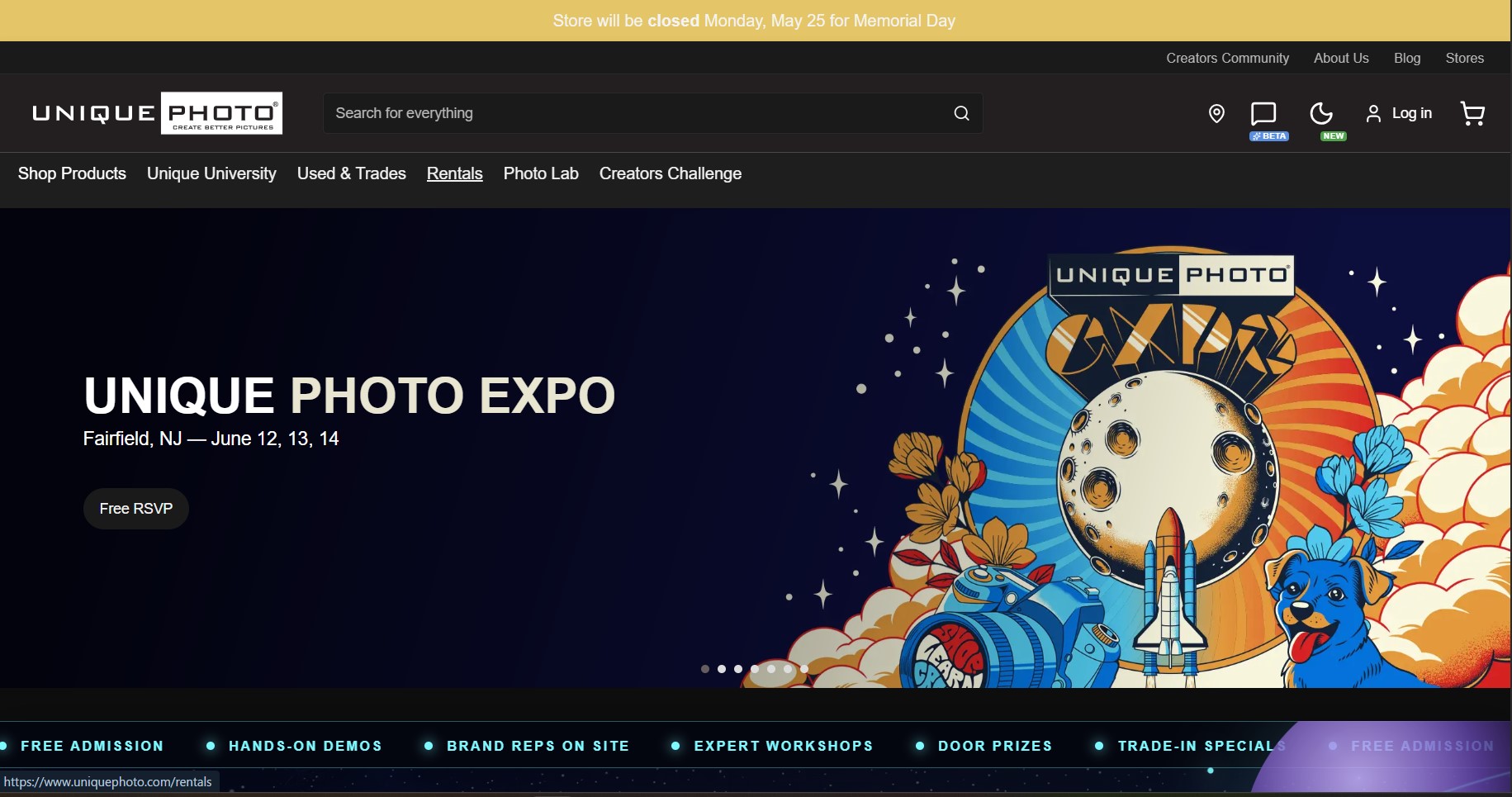Go to the Rentals page
1512x797 pixels.
click(x=455, y=173)
